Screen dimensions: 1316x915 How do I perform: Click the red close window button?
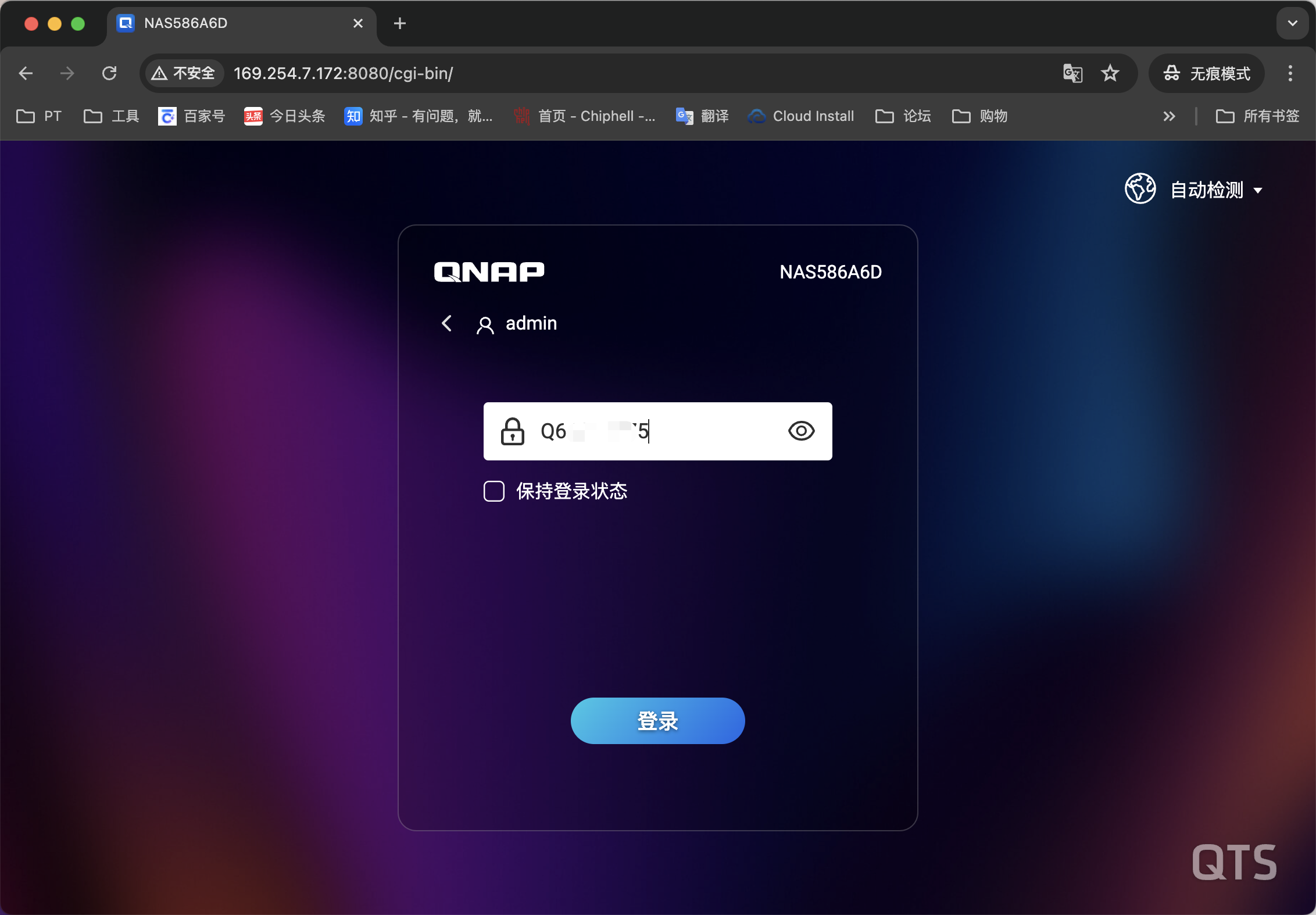click(x=31, y=23)
